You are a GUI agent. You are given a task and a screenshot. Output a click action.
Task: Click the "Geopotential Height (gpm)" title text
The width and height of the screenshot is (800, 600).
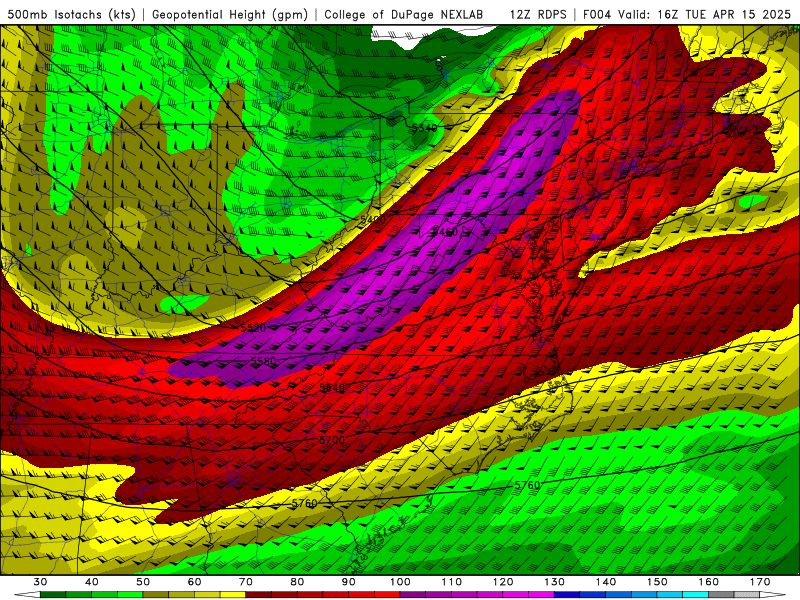(x=230, y=14)
